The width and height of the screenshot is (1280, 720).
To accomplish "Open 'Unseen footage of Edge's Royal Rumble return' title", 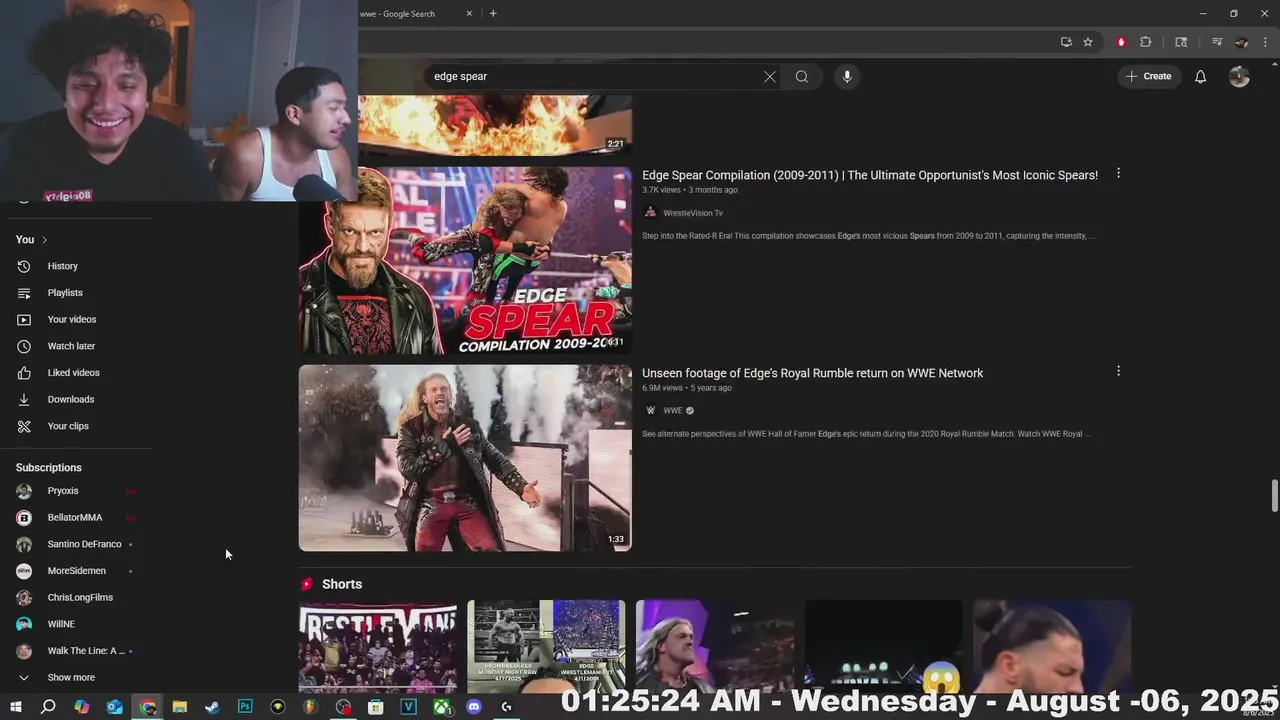I will [813, 373].
